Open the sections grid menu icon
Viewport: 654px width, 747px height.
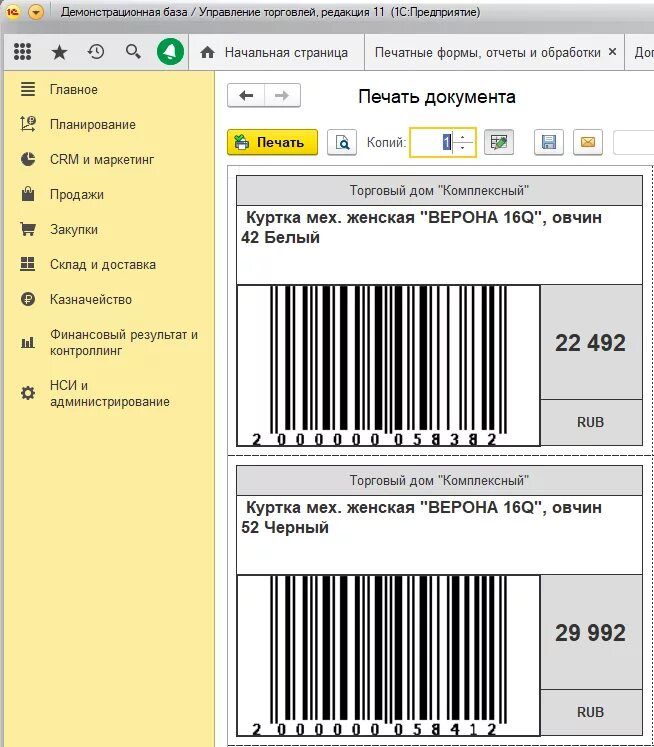pos(22,51)
